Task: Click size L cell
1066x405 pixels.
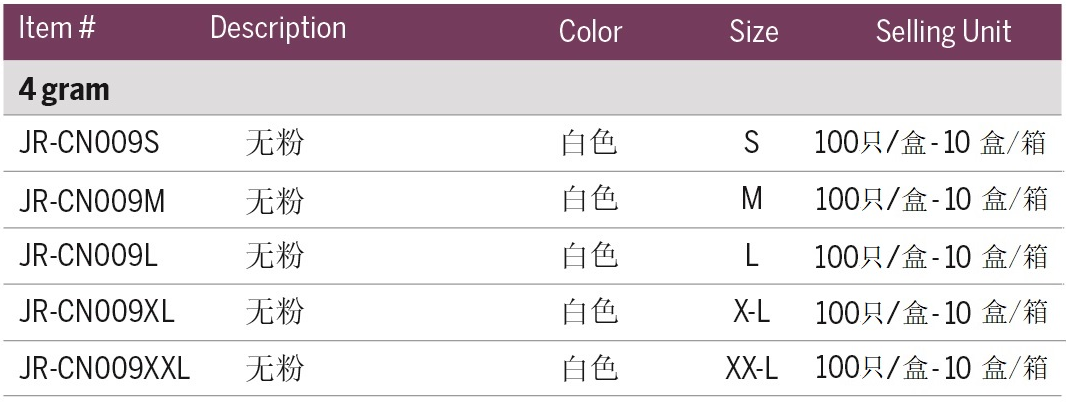Action: point(752,257)
